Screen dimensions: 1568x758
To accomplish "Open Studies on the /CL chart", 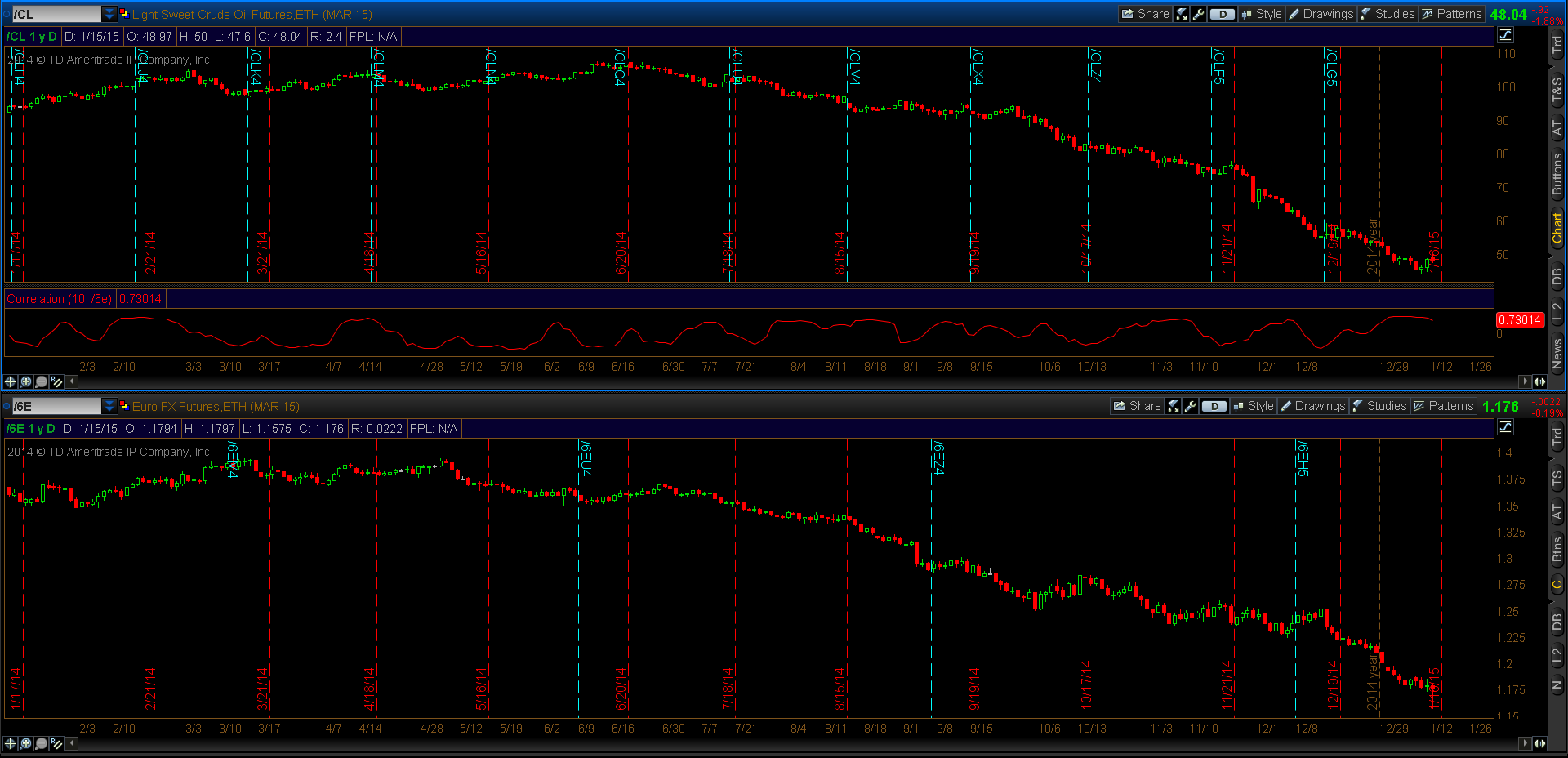I will 1387,14.
